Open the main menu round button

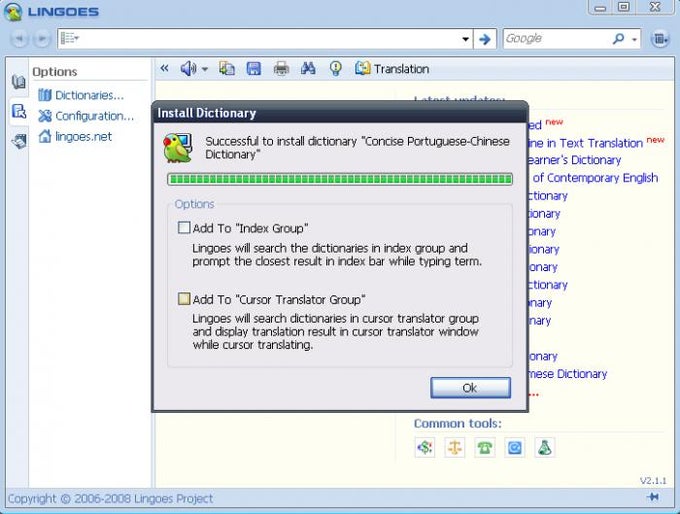pos(660,39)
